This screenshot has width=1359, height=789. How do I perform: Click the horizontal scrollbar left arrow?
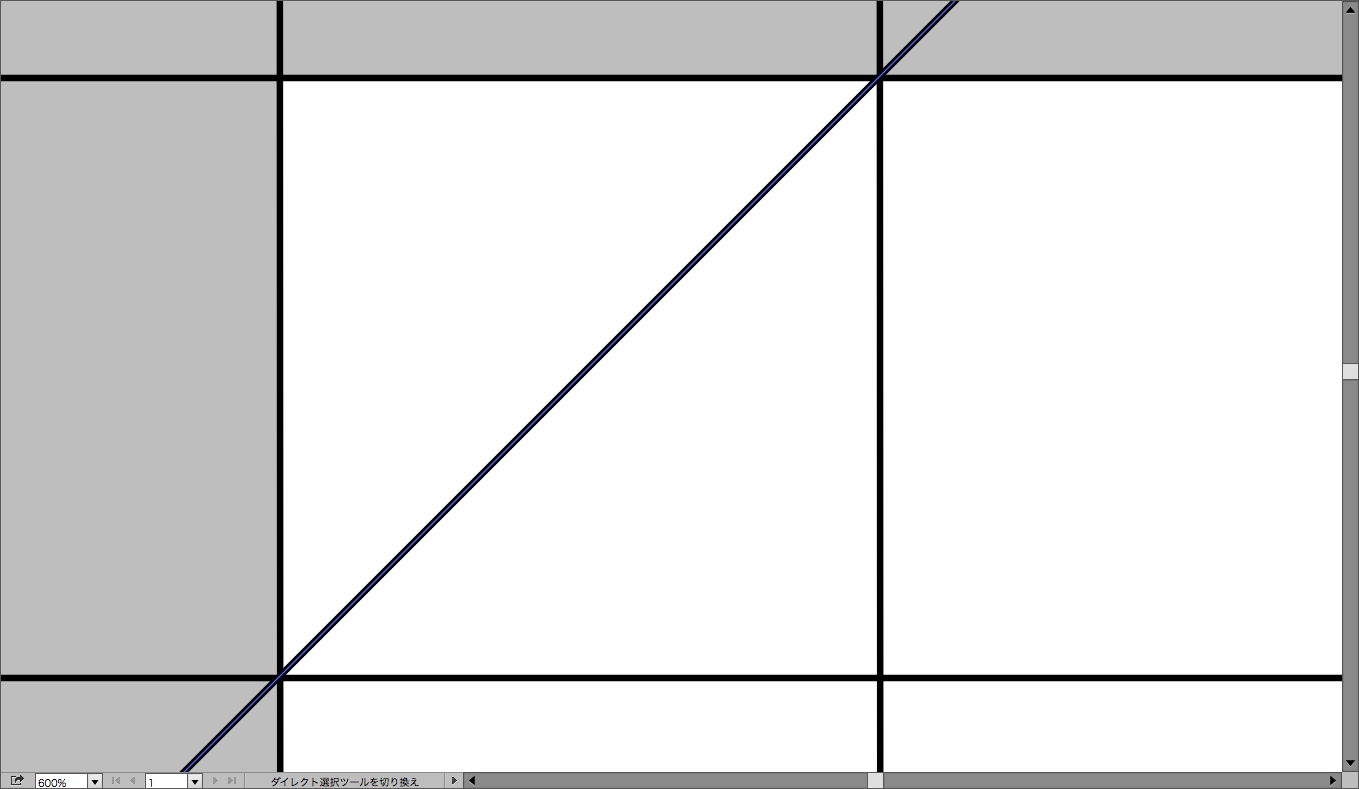[472, 781]
